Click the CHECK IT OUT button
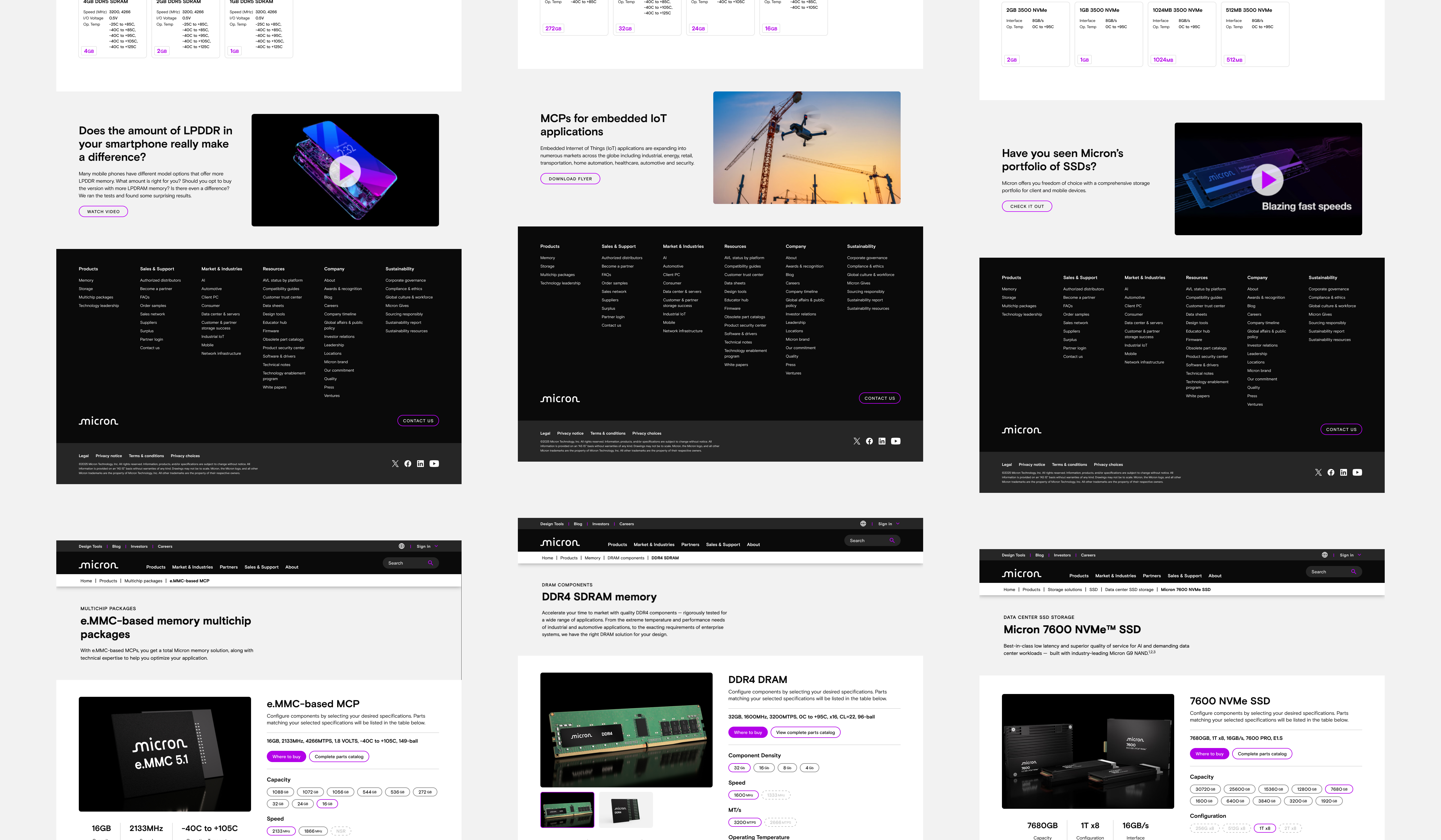This screenshot has height=840, width=1441. [x=1026, y=206]
